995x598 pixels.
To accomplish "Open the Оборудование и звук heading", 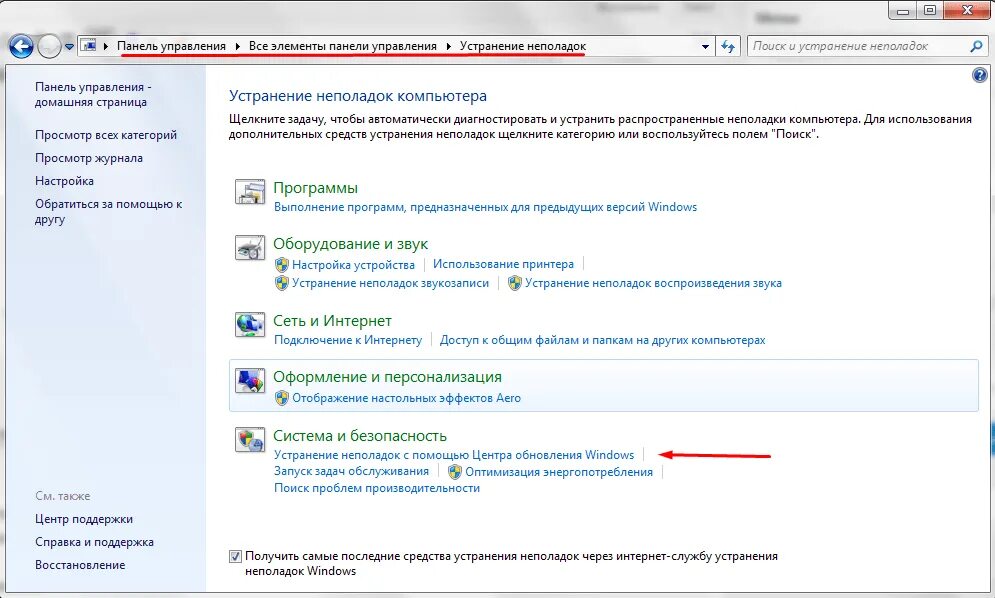I will click(x=350, y=244).
